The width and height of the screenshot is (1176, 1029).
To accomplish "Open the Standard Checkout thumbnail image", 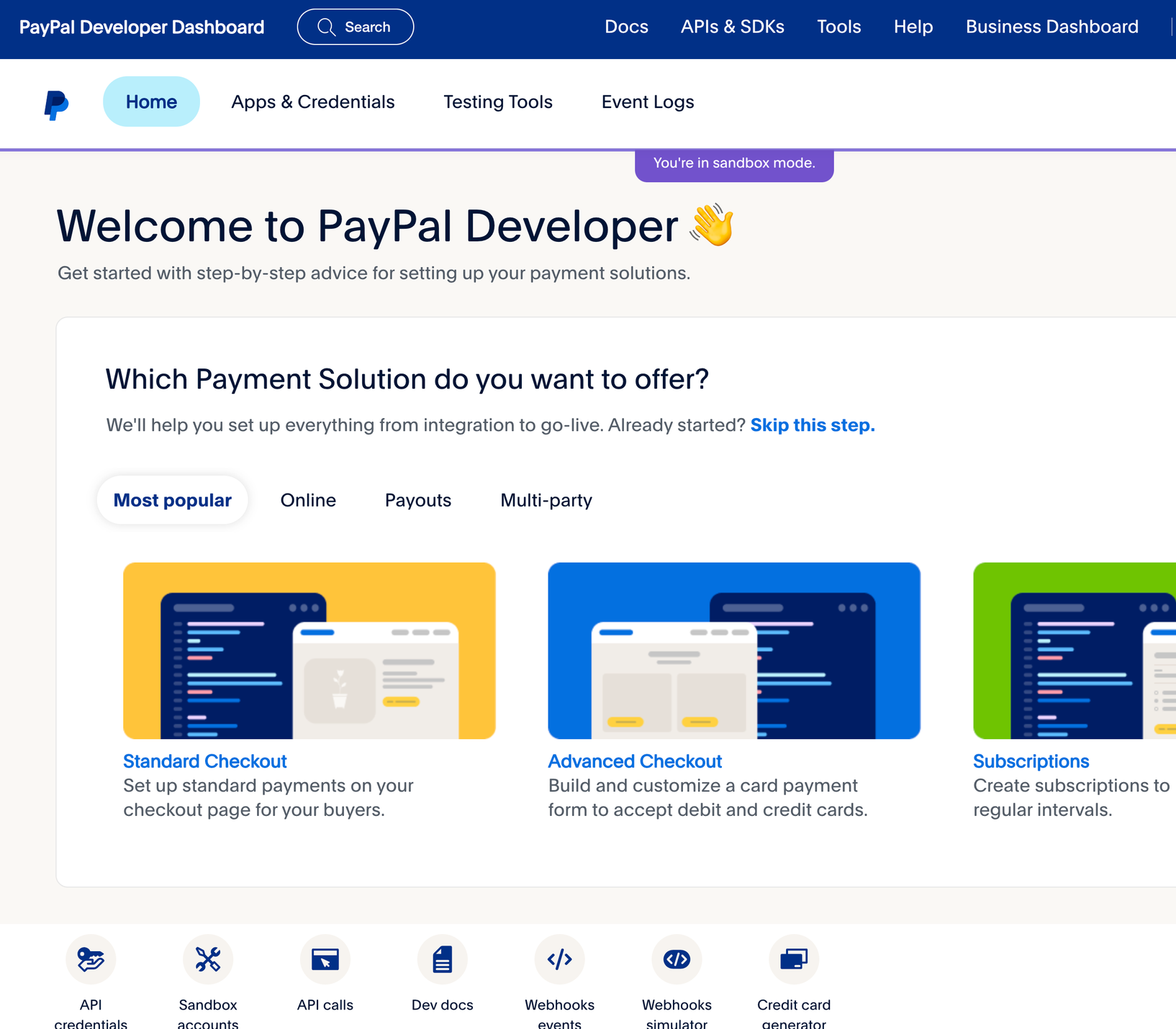I will click(x=309, y=651).
